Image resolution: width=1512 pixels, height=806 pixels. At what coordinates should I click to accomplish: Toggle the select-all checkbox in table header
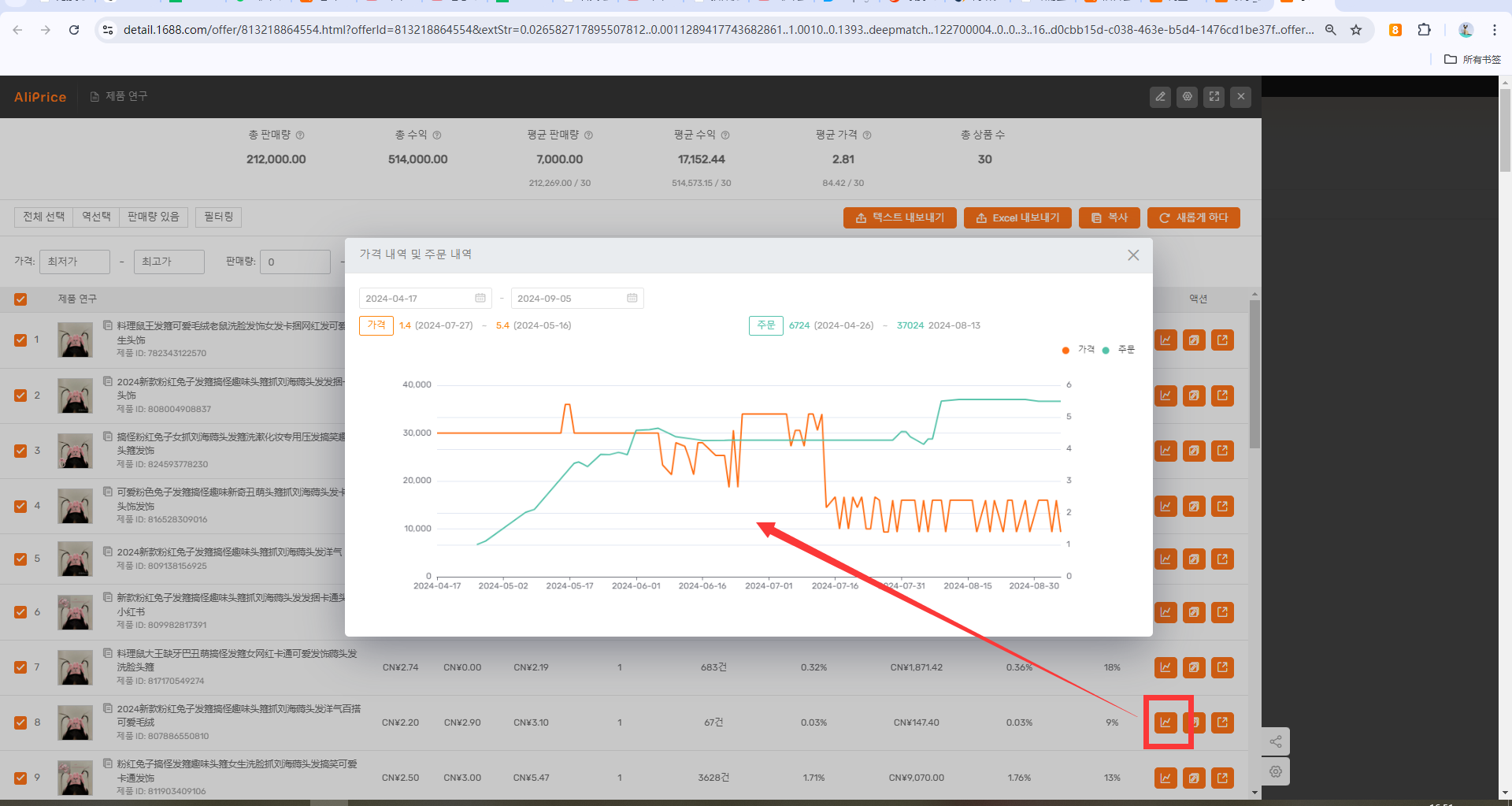20,299
